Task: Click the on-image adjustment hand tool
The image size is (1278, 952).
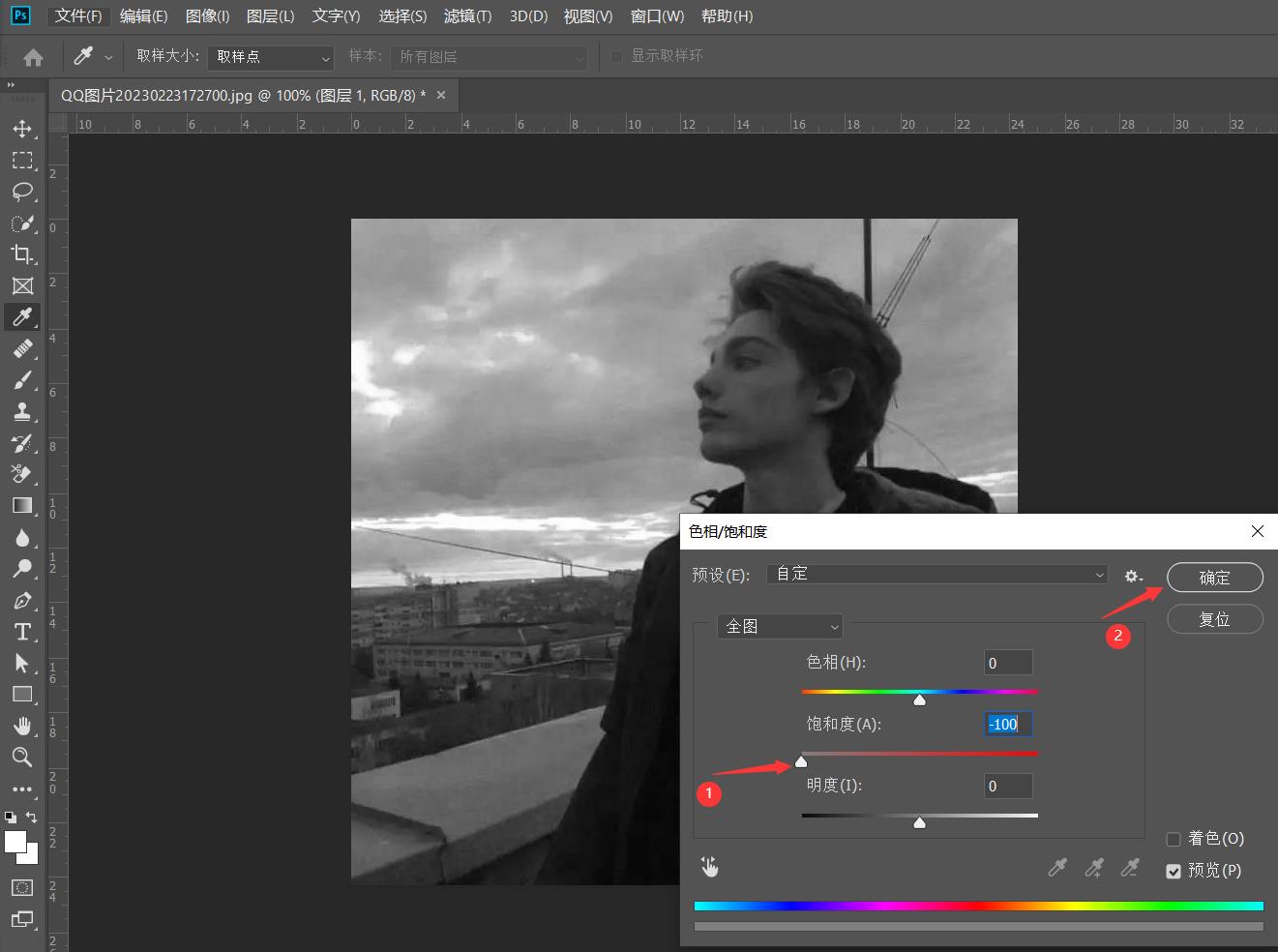Action: pos(710,866)
